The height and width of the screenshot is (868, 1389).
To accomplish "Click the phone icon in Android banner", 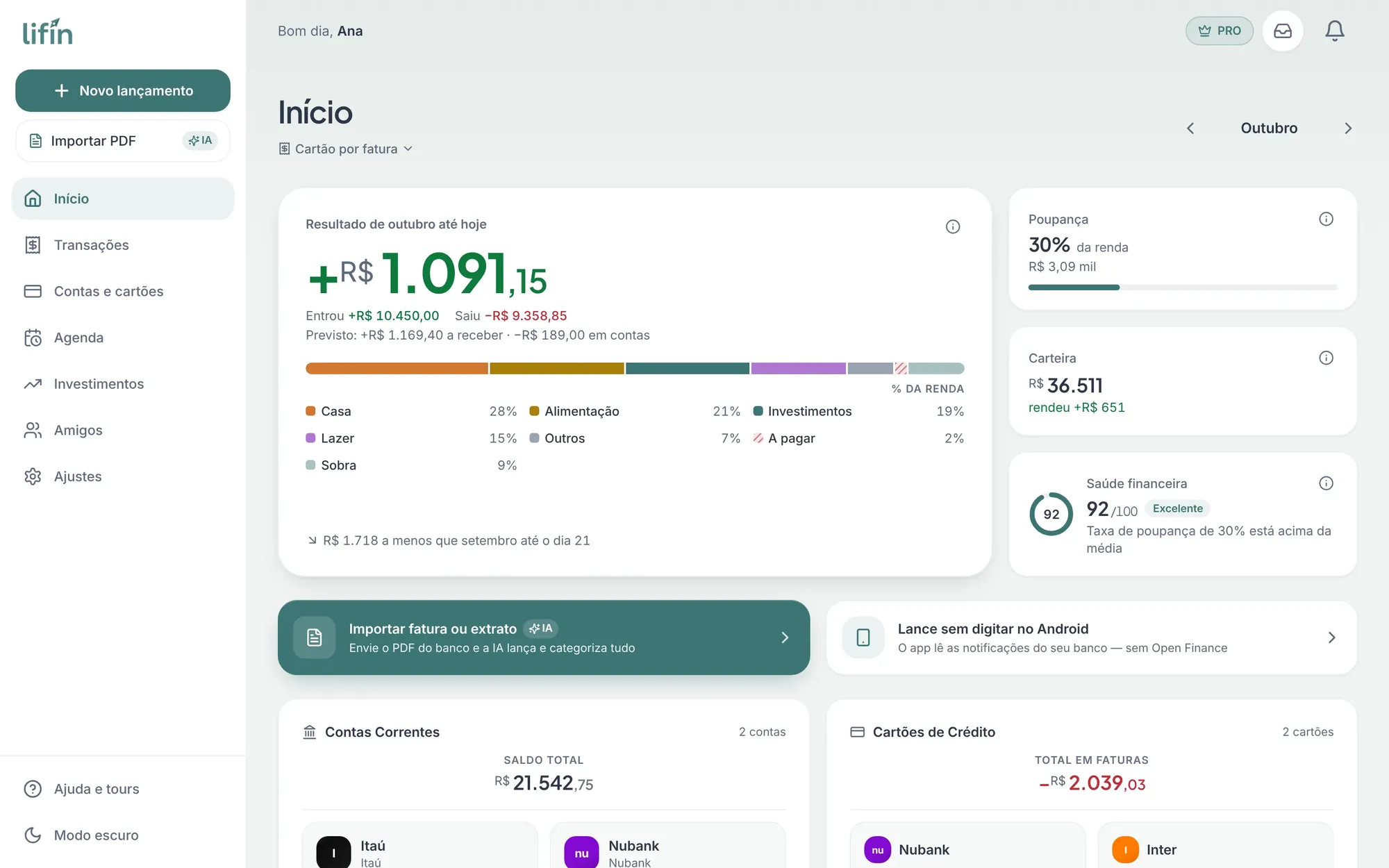I will (x=863, y=637).
